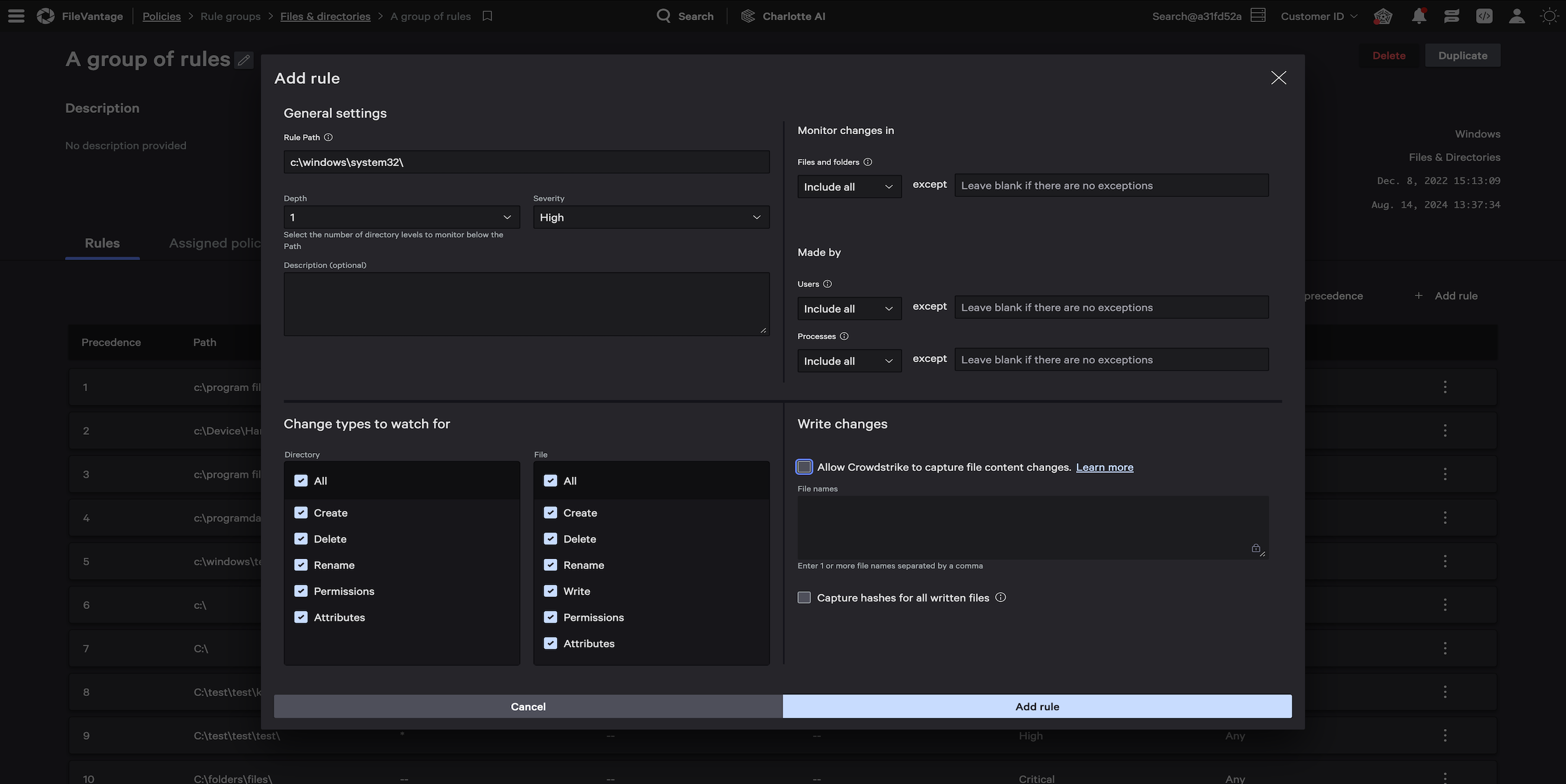
Task: Enable Capture hashes for all written files
Action: click(x=804, y=597)
